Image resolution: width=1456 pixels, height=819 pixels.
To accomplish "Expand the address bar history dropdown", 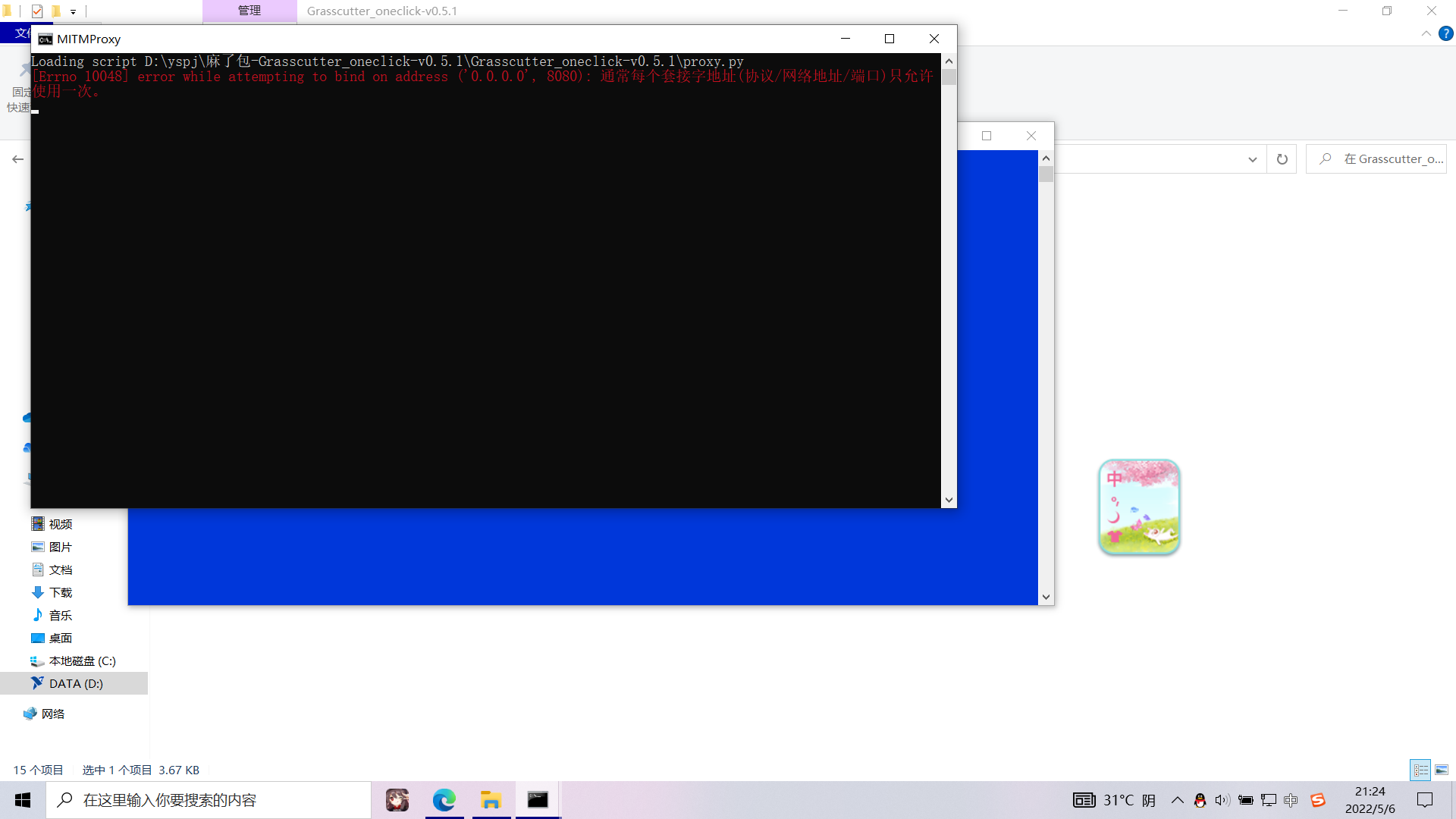I will point(1252,159).
